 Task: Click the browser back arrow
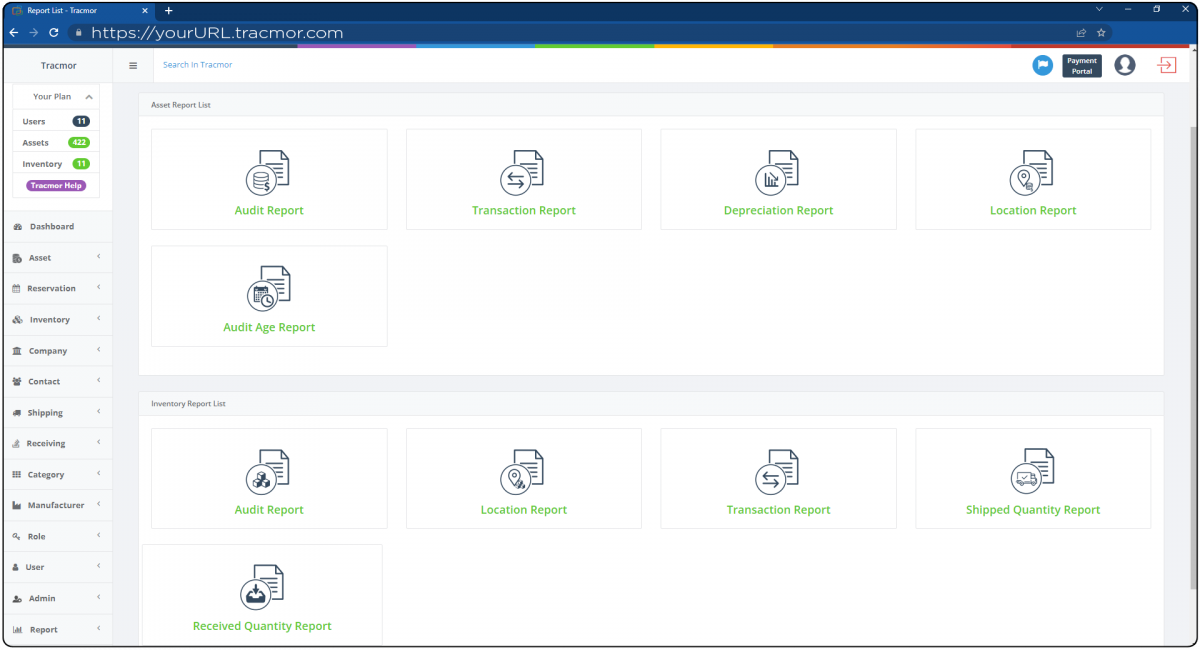pyautogui.click(x=14, y=32)
